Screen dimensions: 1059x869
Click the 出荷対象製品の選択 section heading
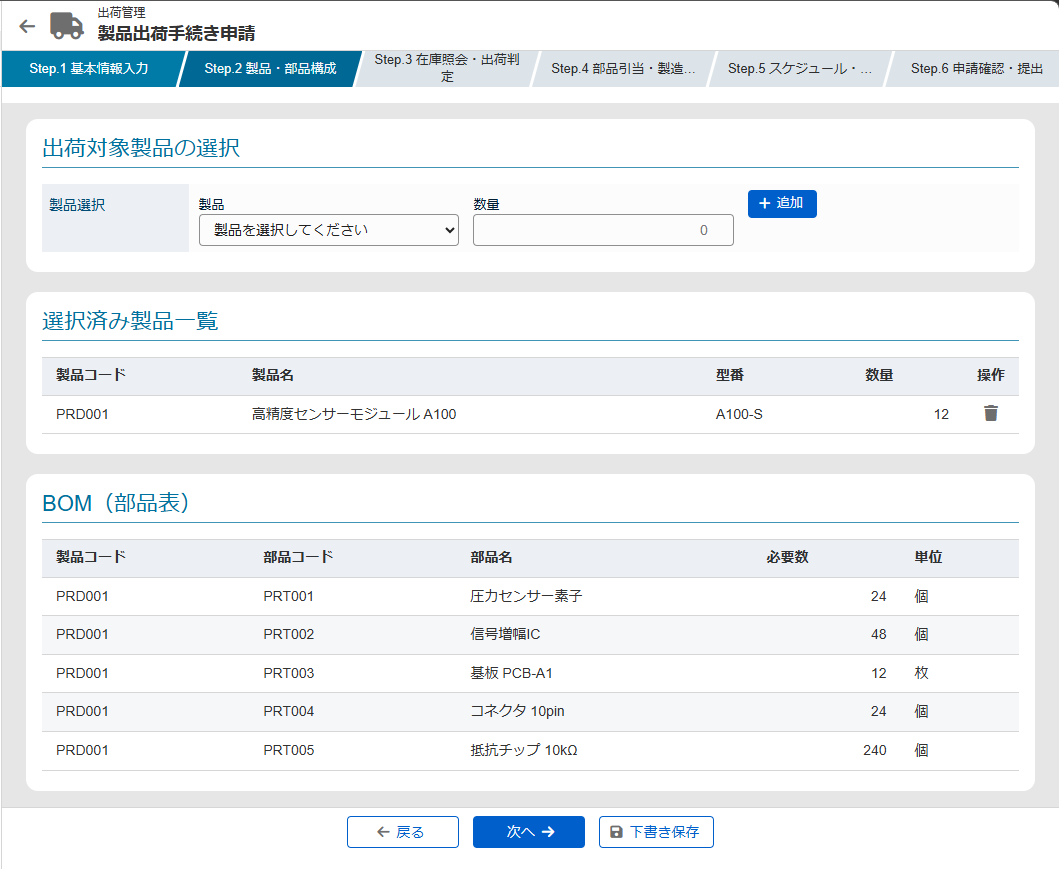[141, 148]
